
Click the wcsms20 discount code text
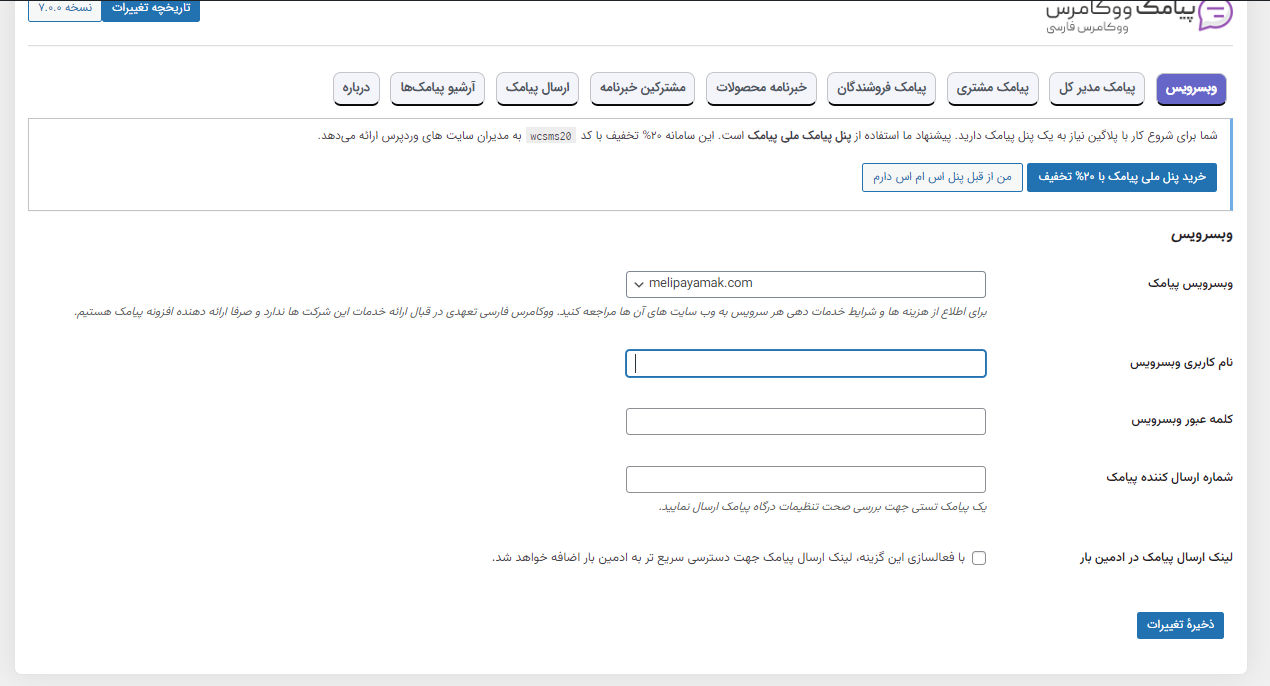click(551, 137)
